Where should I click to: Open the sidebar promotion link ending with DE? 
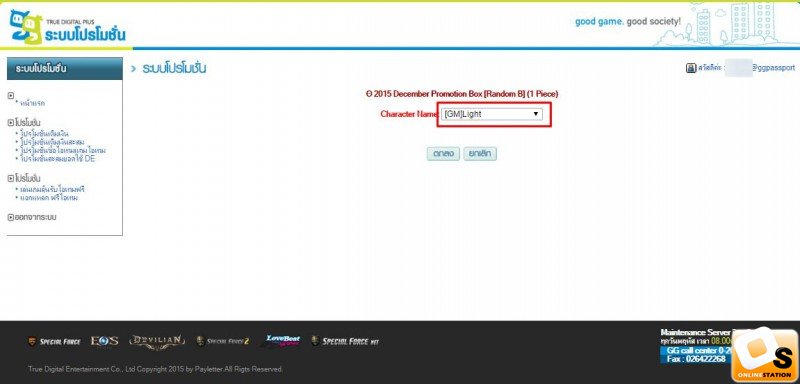coord(57,159)
